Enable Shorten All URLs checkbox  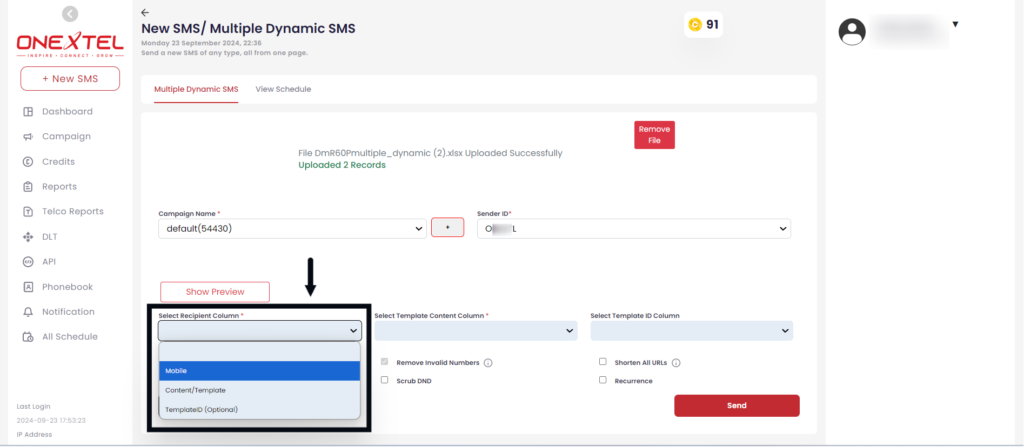[603, 361]
